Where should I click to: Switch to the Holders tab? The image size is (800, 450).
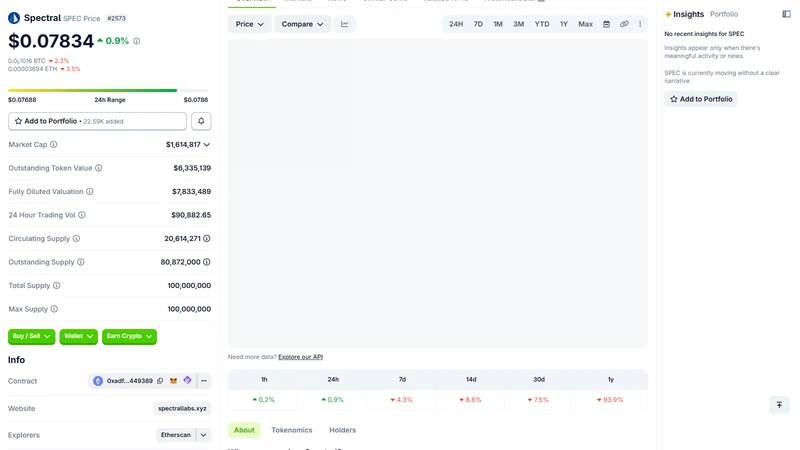(342, 430)
